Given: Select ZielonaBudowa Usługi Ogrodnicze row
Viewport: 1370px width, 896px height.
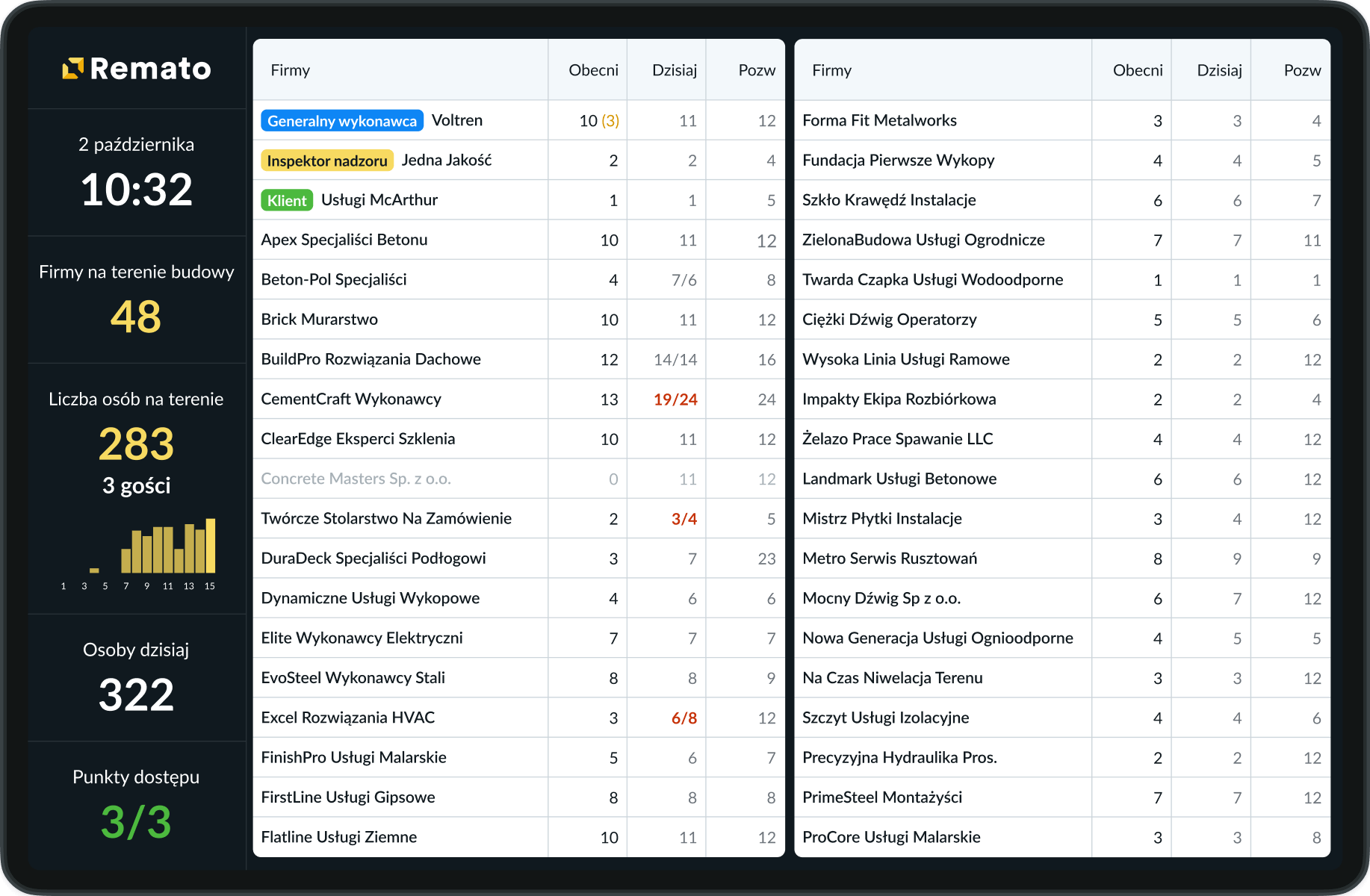Looking at the screenshot, I should pos(923,240).
